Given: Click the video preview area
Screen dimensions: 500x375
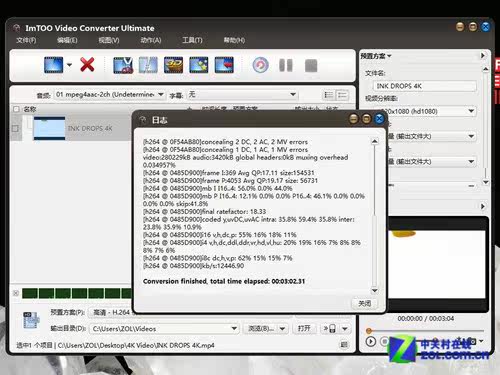Looking at the screenshot, I should click(437, 264).
